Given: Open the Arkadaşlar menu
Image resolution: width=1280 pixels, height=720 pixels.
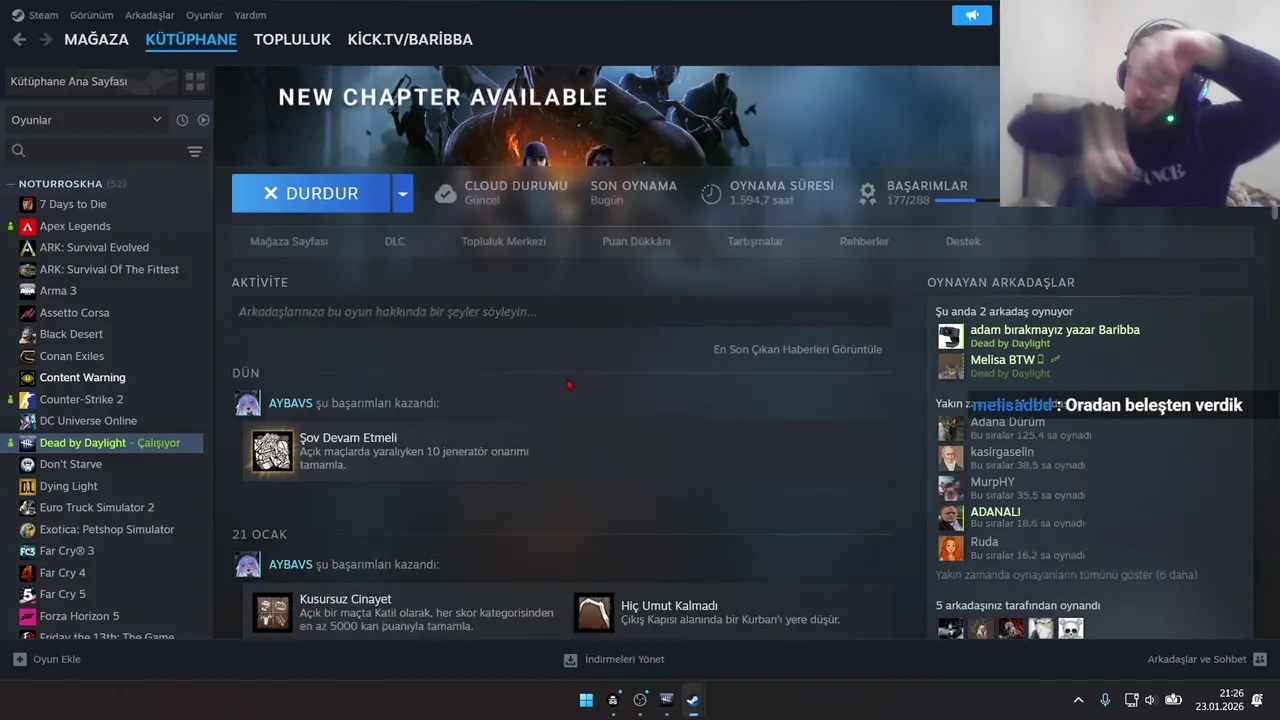Looking at the screenshot, I should pos(149,15).
